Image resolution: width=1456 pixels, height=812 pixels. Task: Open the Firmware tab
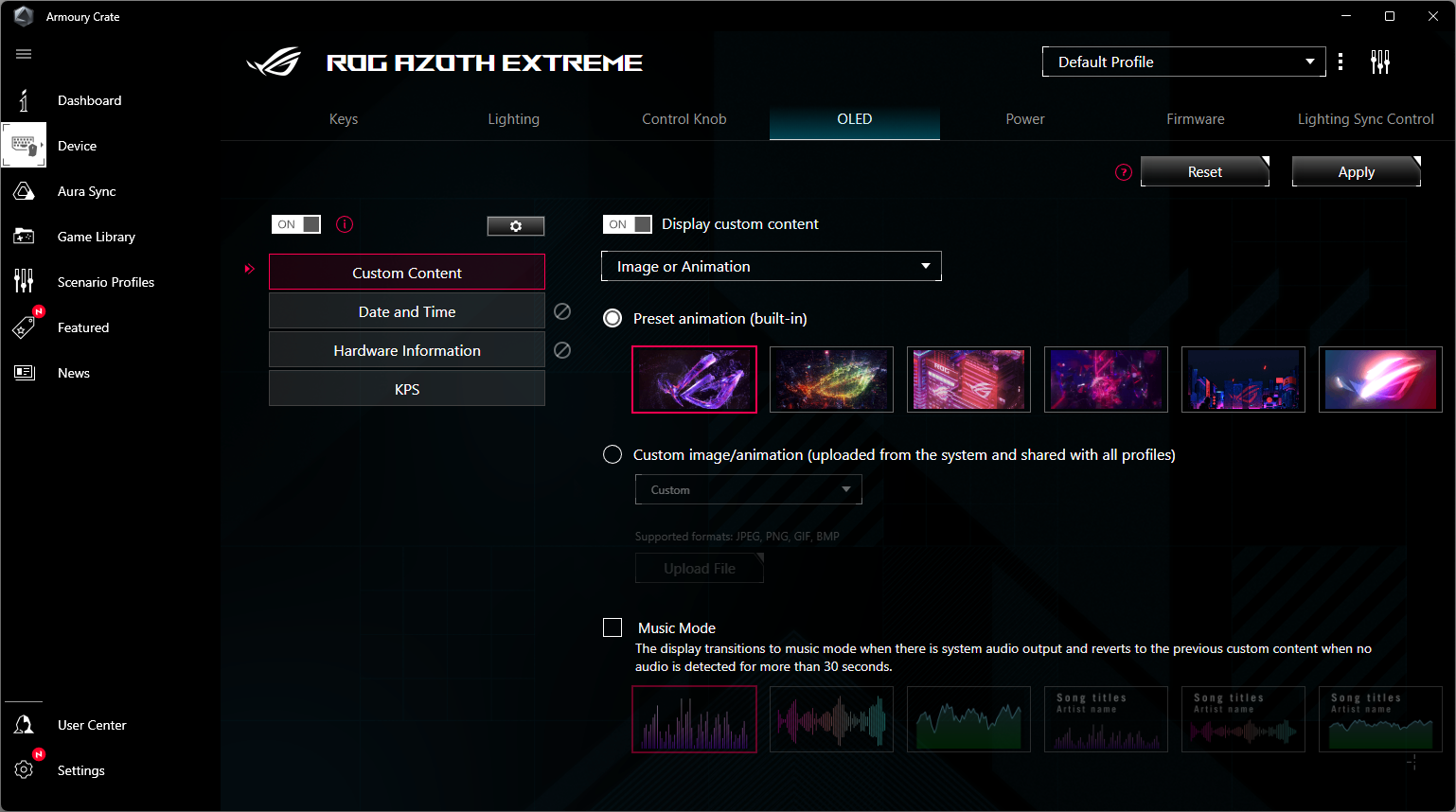click(1196, 119)
